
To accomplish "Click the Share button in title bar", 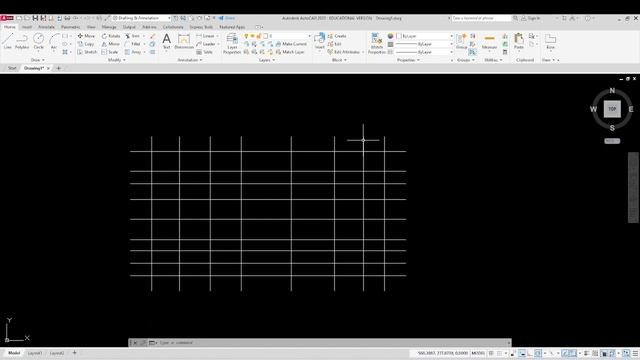I will (227, 18).
